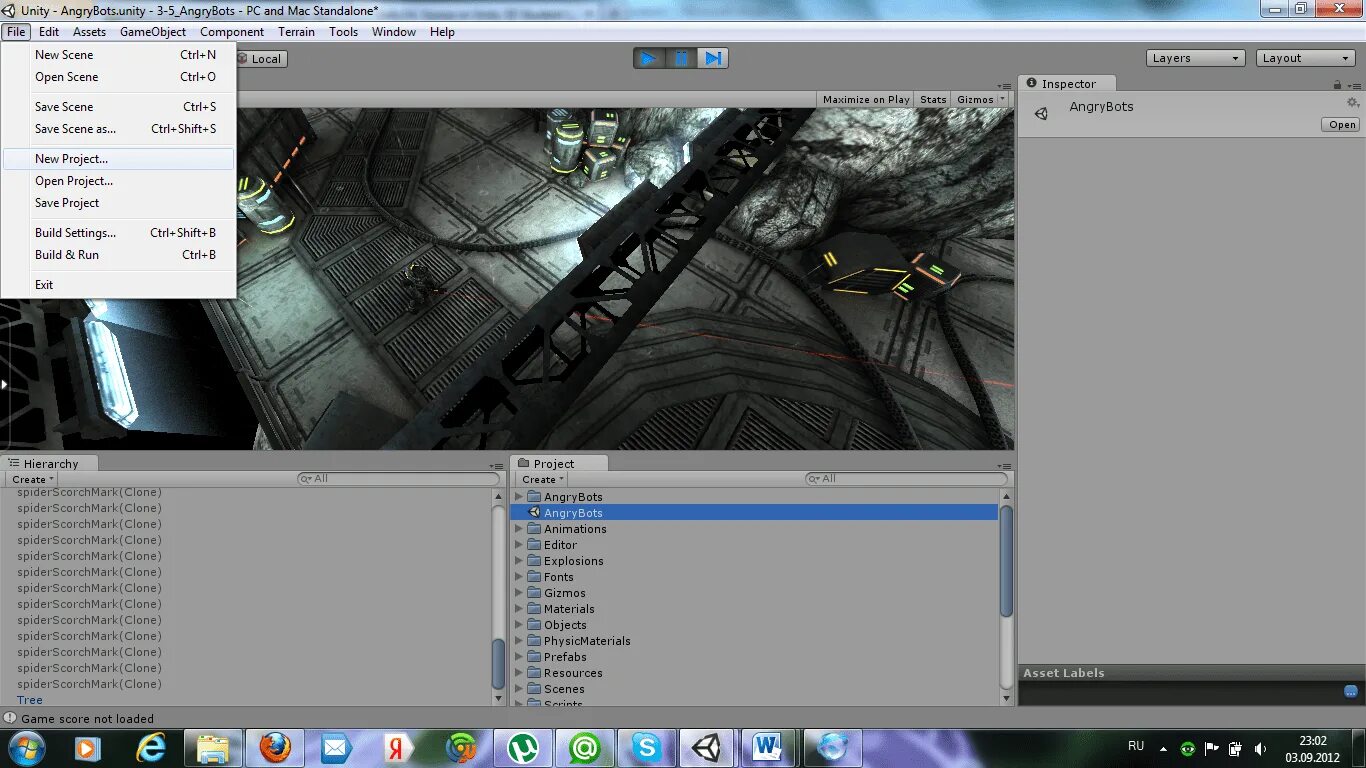Select the AngryBots scene asset icon
This screenshot has height=768, width=1366.
[535, 513]
